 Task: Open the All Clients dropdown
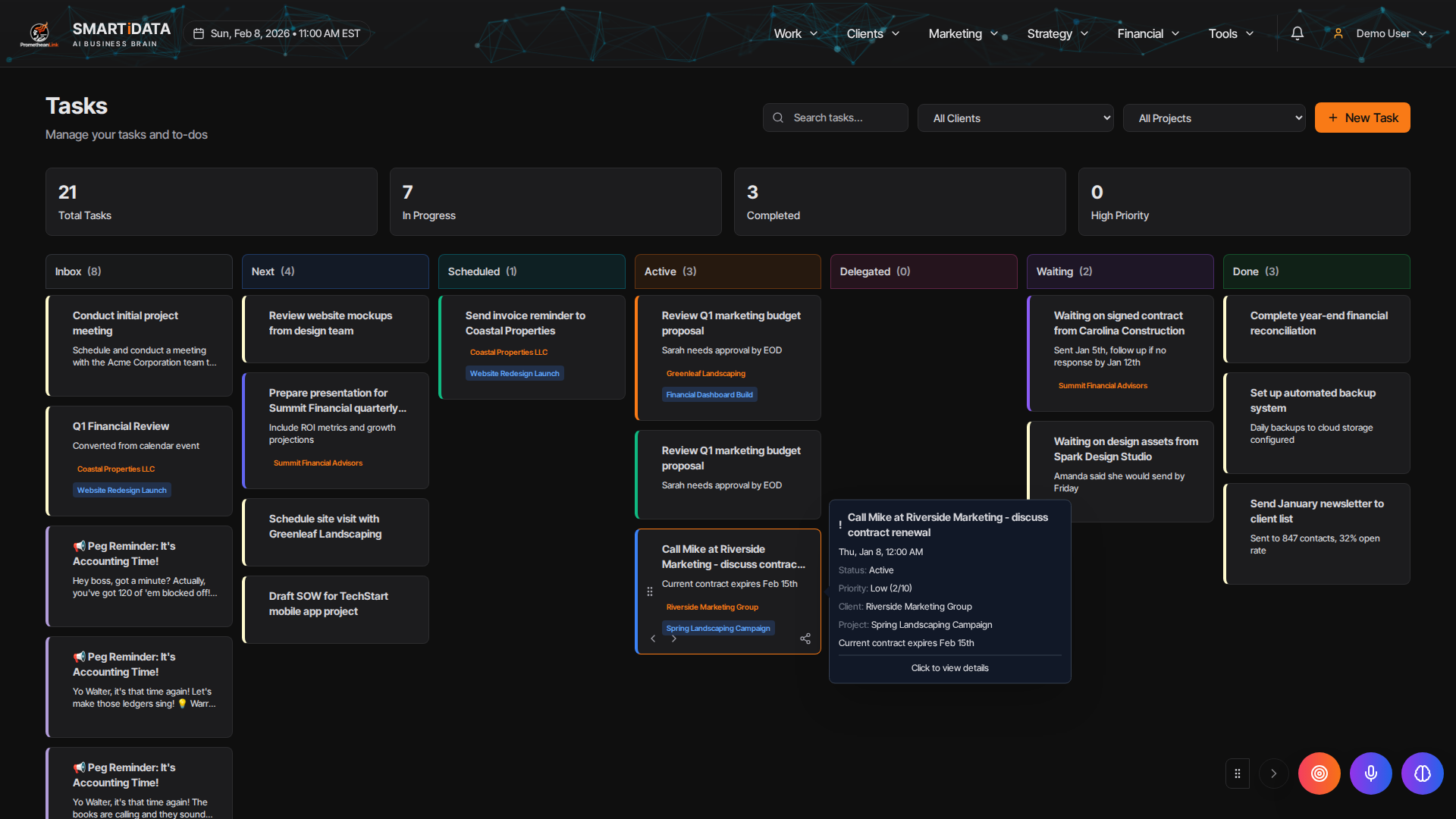[x=1015, y=118]
